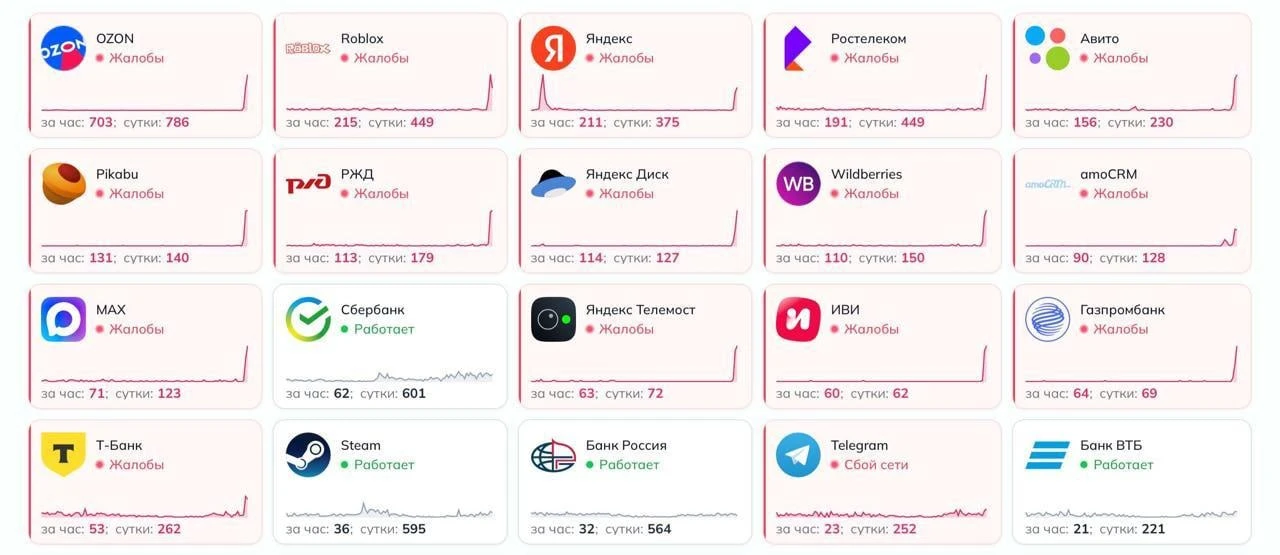Click the purple Wildberries WB icon
Viewport: 1280px width, 555px height.
coord(798,184)
